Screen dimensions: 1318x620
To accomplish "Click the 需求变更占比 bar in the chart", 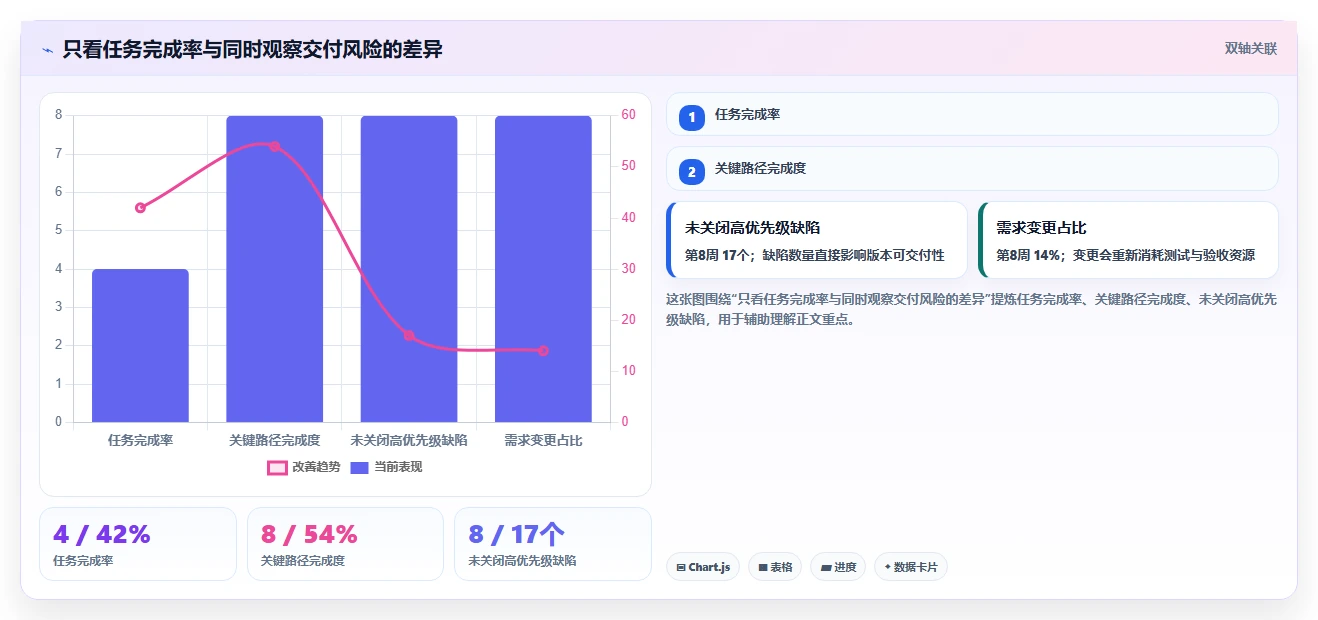I will pyautogui.click(x=543, y=269).
